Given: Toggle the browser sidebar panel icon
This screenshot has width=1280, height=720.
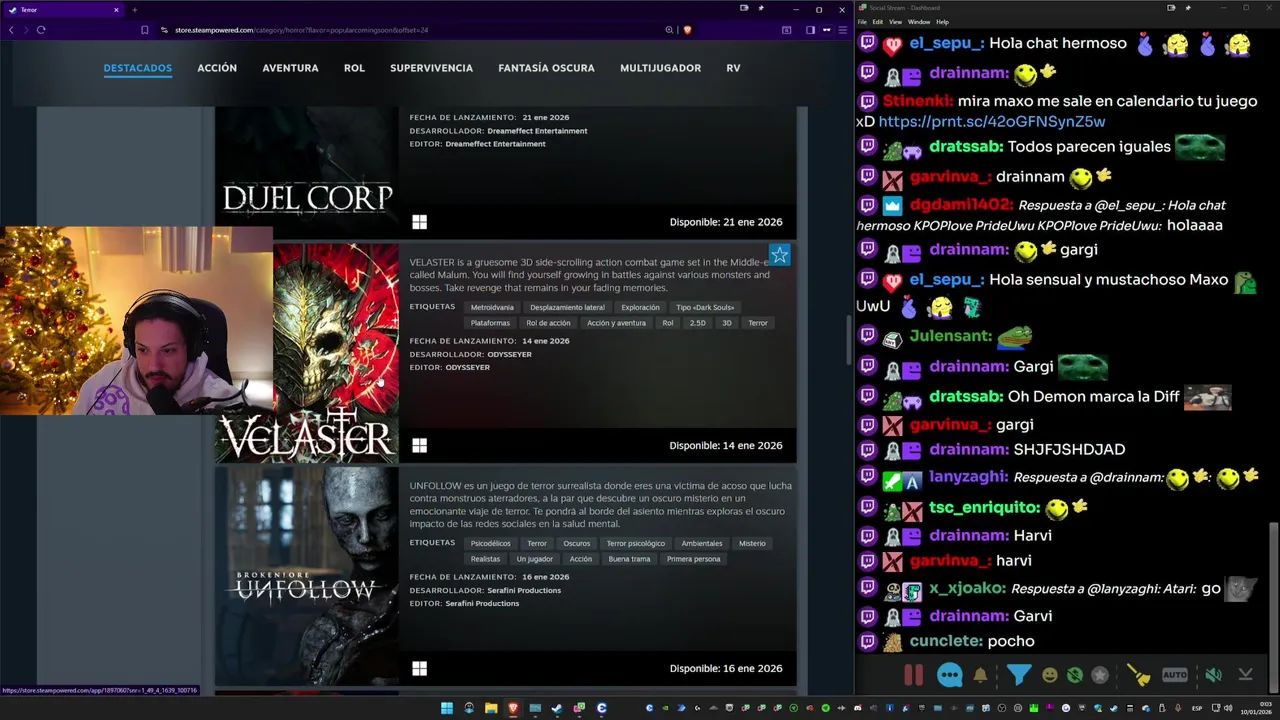Looking at the screenshot, I should pos(810,30).
